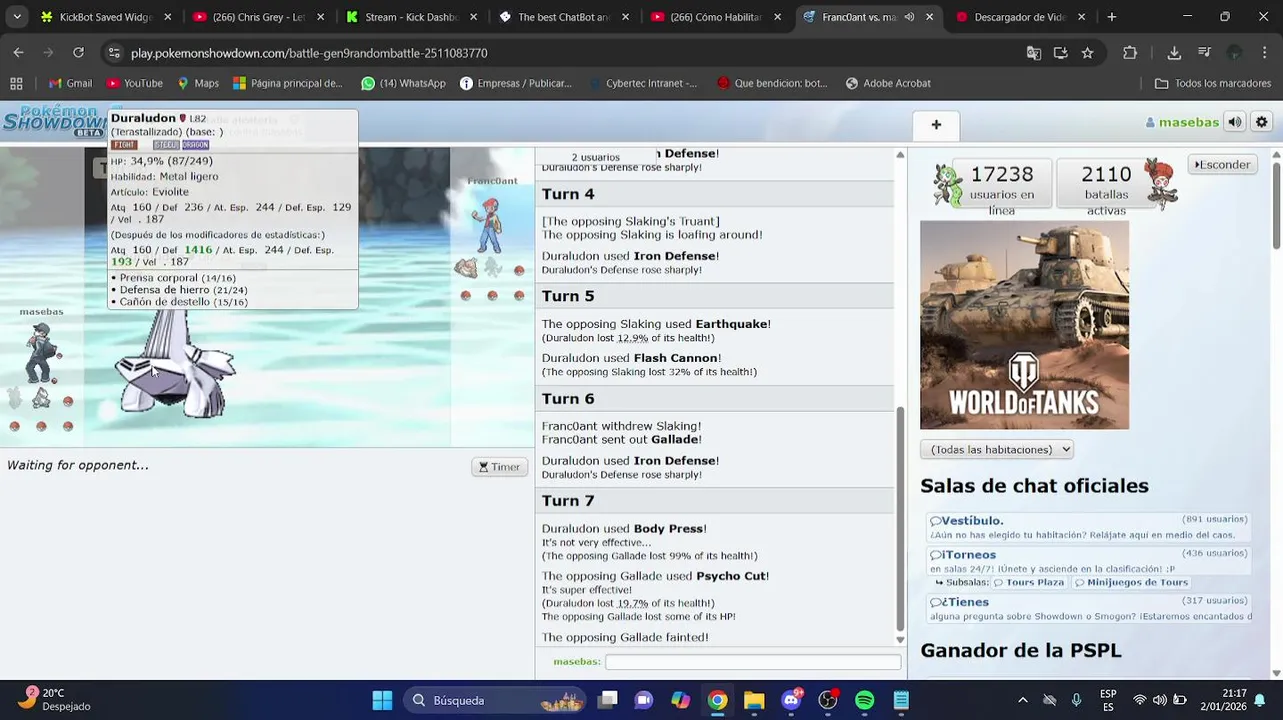Open Discord from the taskbar

click(x=791, y=700)
